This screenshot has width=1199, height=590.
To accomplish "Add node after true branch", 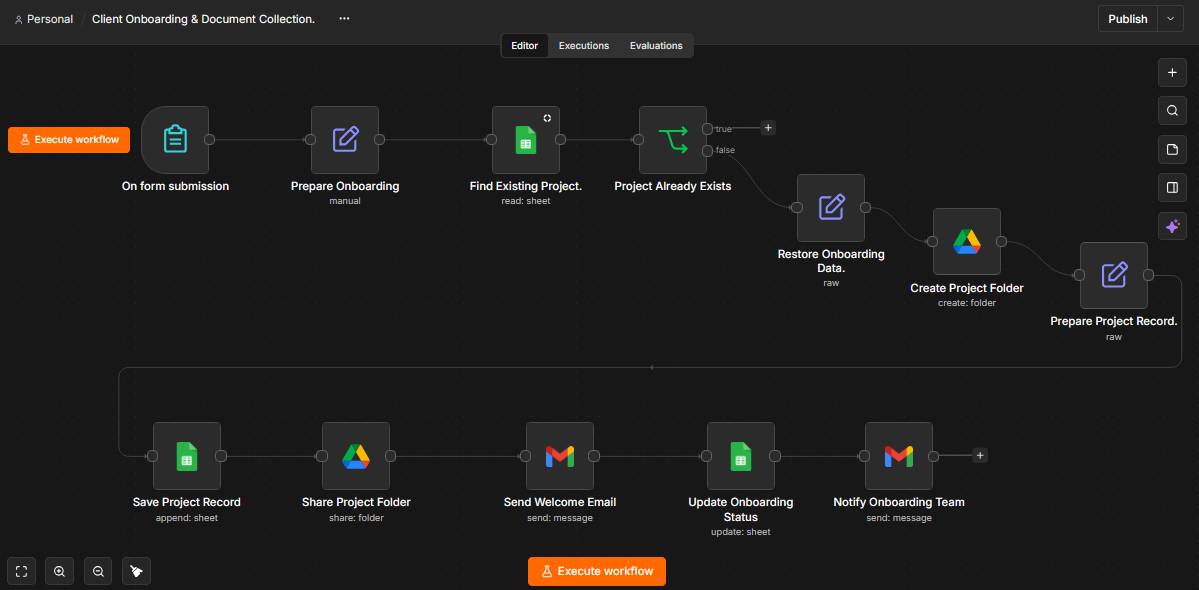I will 768,128.
